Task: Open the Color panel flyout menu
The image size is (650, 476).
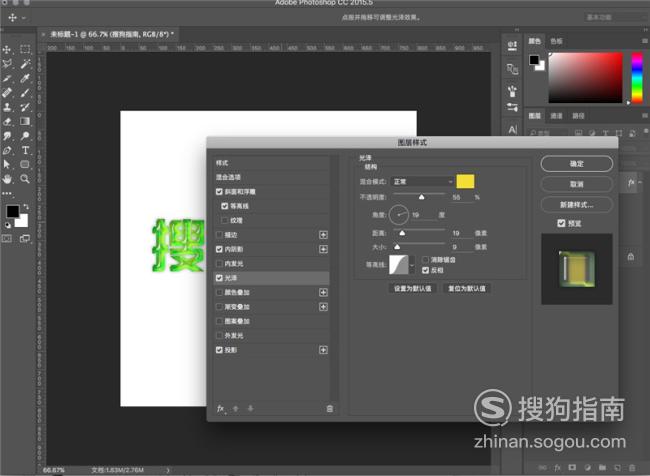Action: pos(645,41)
